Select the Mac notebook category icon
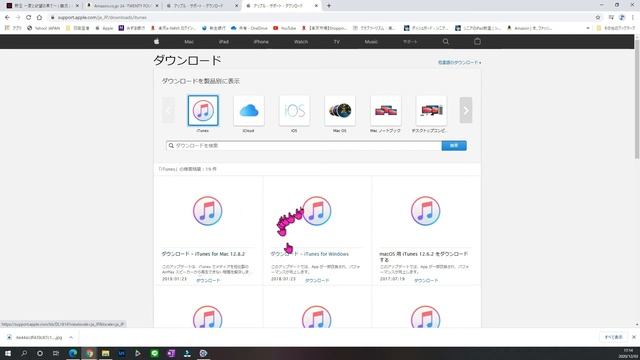640x360 pixels. pyautogui.click(x=386, y=111)
